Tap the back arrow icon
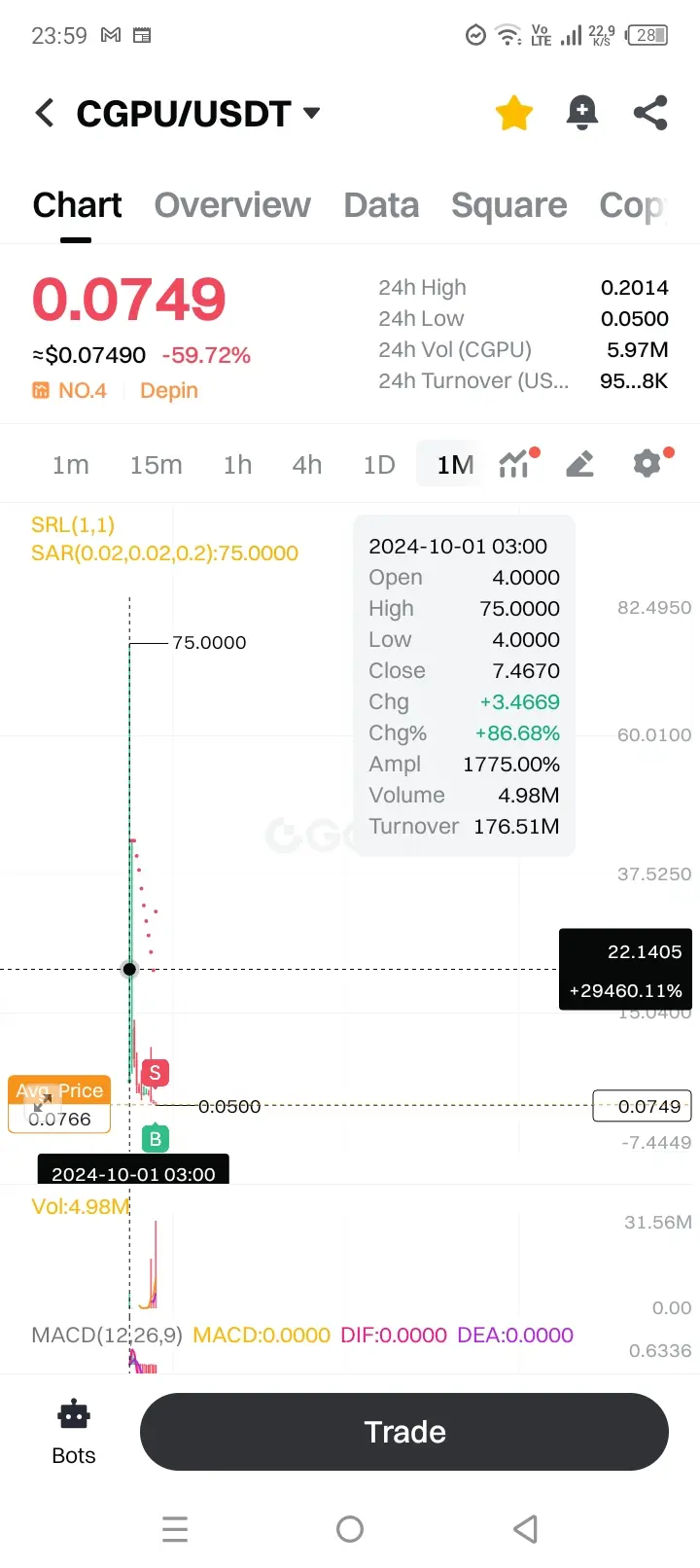The height and width of the screenshot is (1568, 700). (x=45, y=113)
